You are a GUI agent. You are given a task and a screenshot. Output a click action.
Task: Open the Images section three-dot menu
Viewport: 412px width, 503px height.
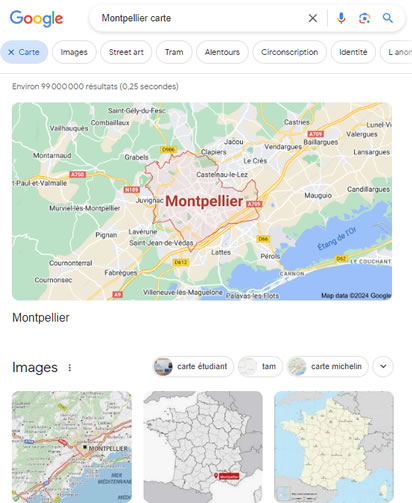click(70, 368)
